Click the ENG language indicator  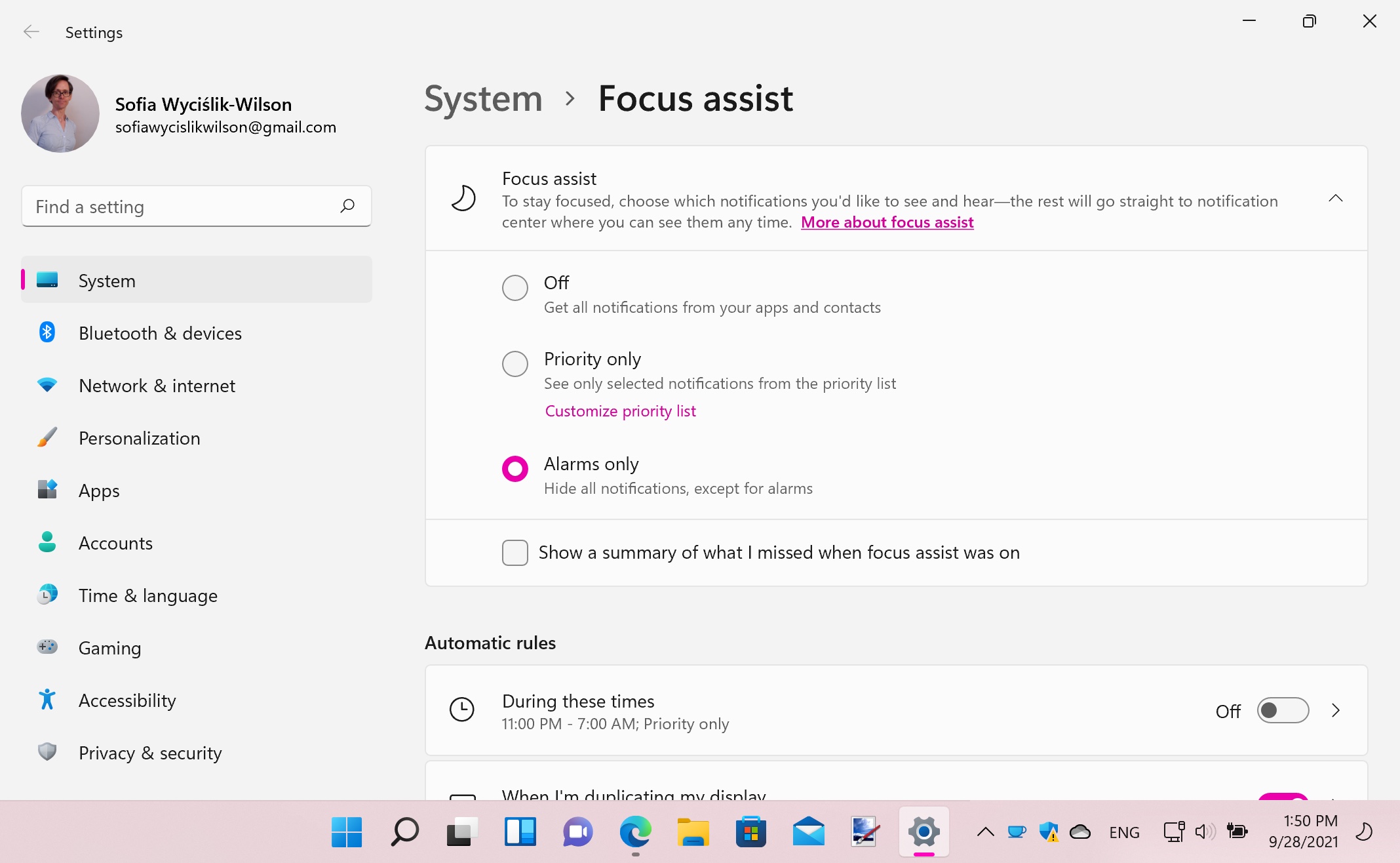pos(1124,832)
